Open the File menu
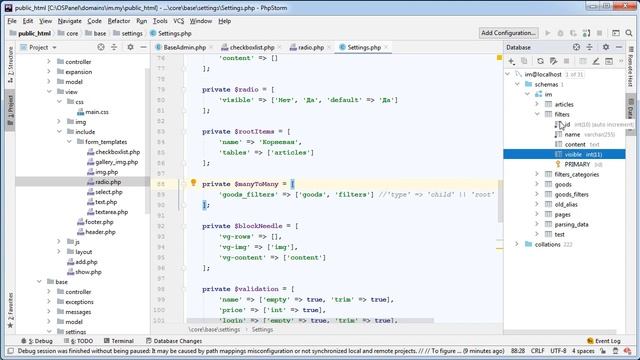The height and width of the screenshot is (360, 640). 12,21
